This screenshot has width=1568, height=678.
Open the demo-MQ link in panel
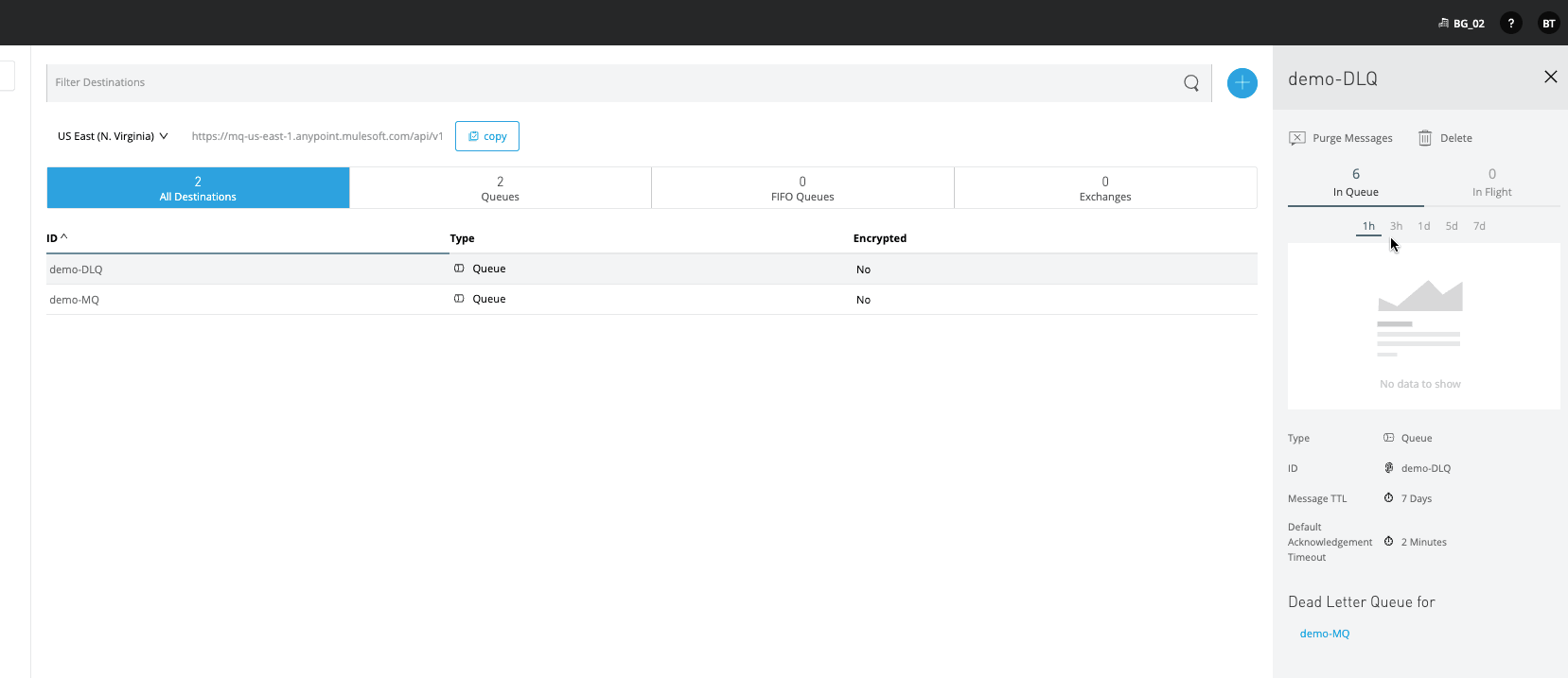coord(1324,634)
